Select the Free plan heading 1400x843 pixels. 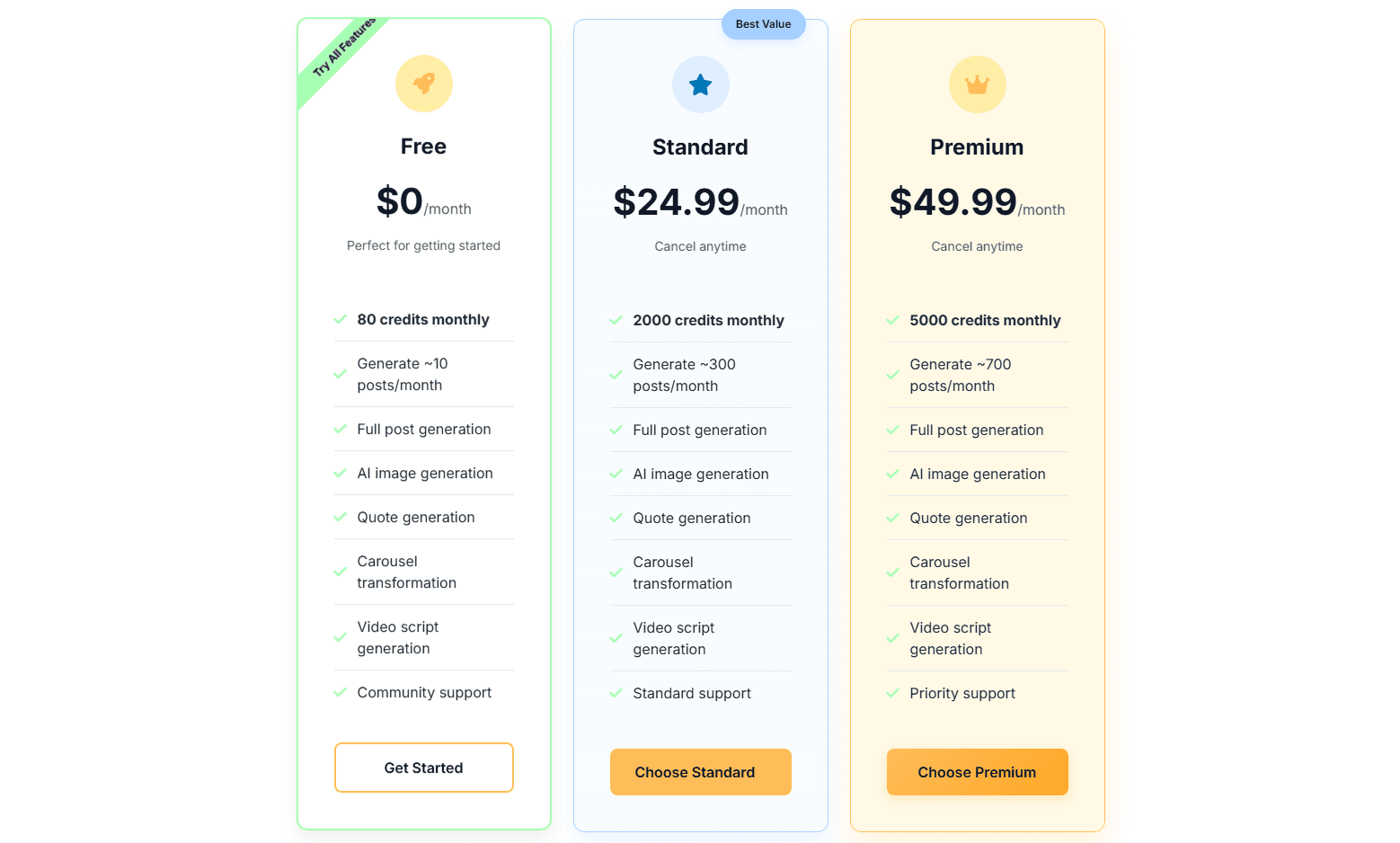pyautogui.click(x=424, y=146)
